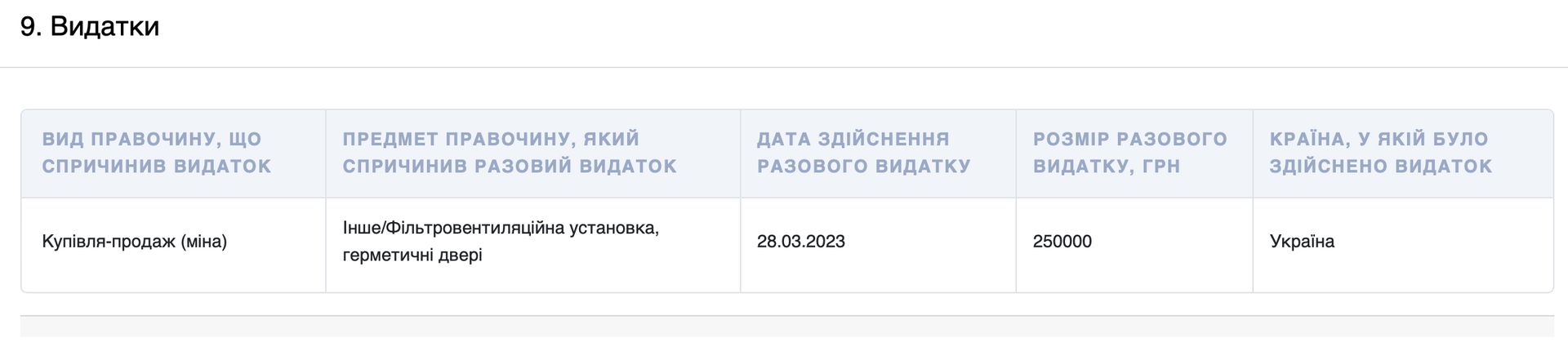
Task: Click the word "(міна)" in first cell
Action: click(203, 242)
